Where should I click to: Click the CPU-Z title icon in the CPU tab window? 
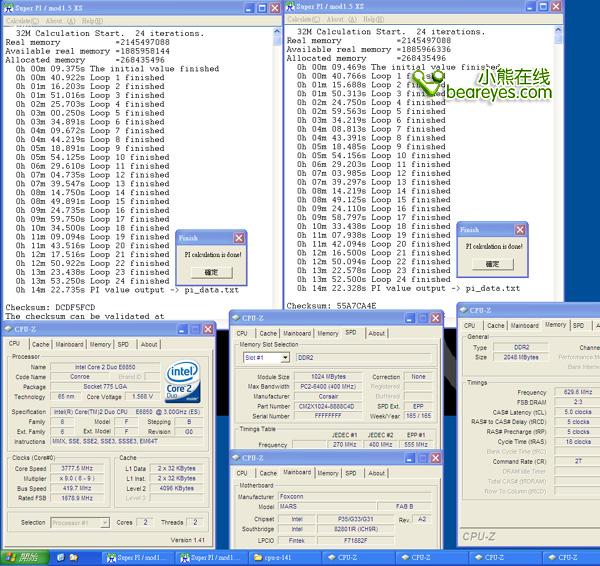coord(8,329)
